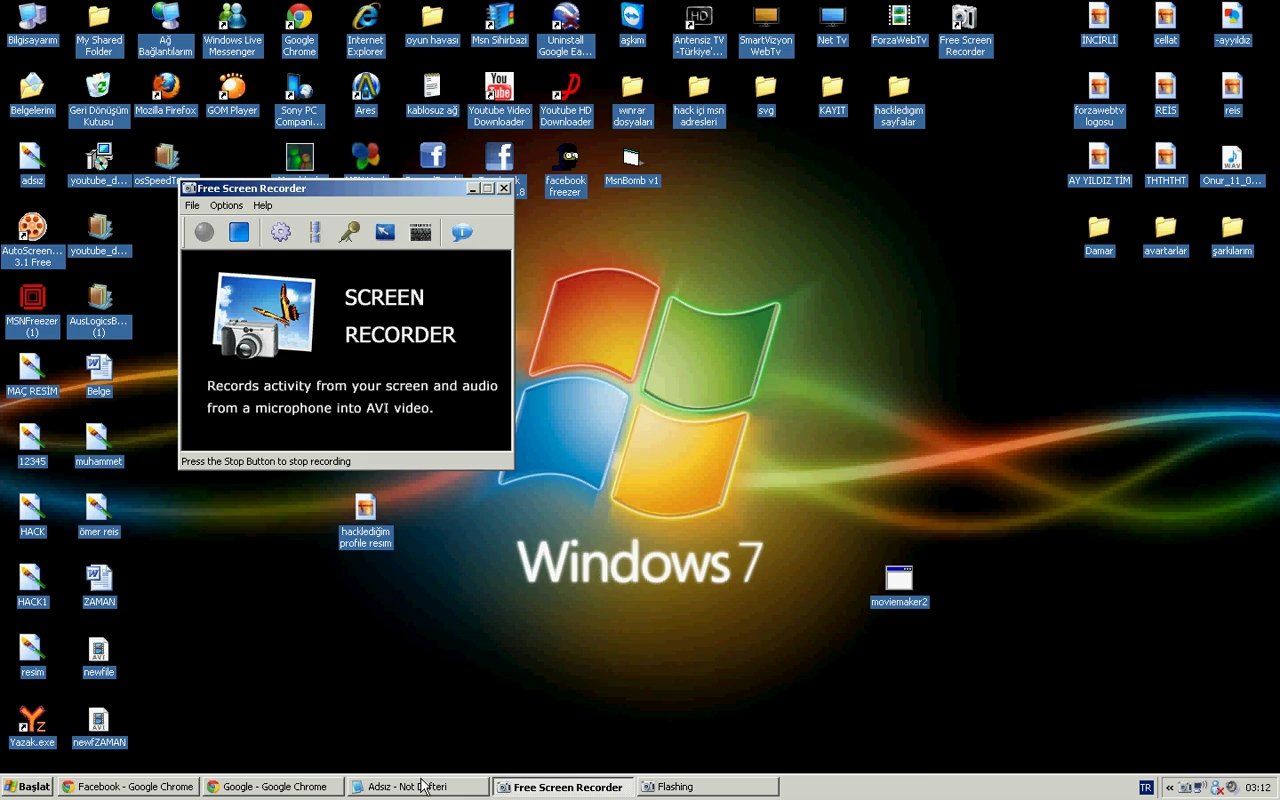Viewport: 1280px width, 800px height.
Task: Select Free Screen Recorder taskbar button
Action: [x=563, y=787]
